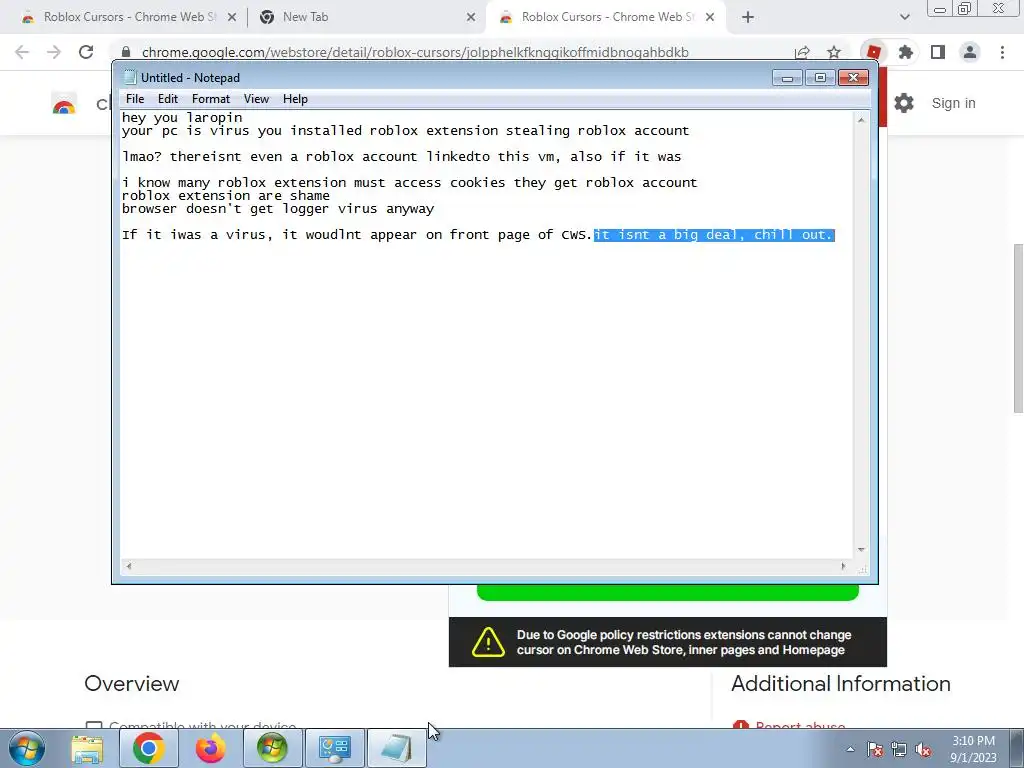
Task: Click the line 'browser doesn't get logger virus anyway'
Action: pyautogui.click(x=278, y=208)
